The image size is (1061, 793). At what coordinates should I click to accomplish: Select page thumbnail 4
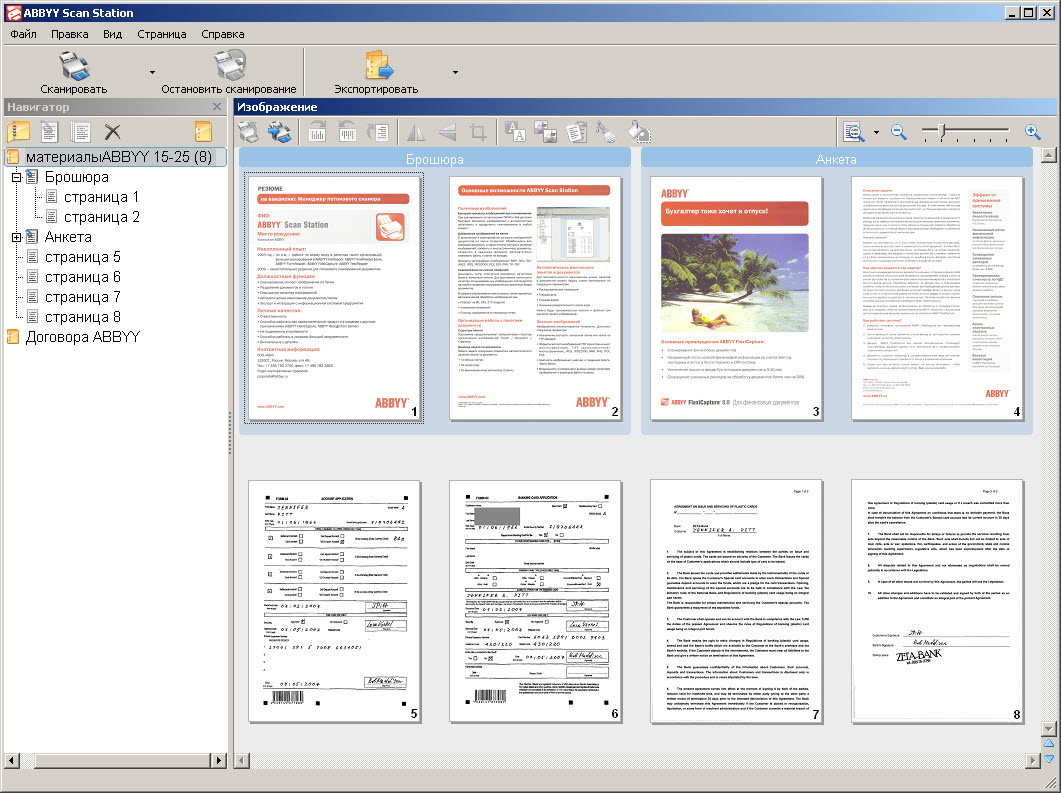click(937, 298)
